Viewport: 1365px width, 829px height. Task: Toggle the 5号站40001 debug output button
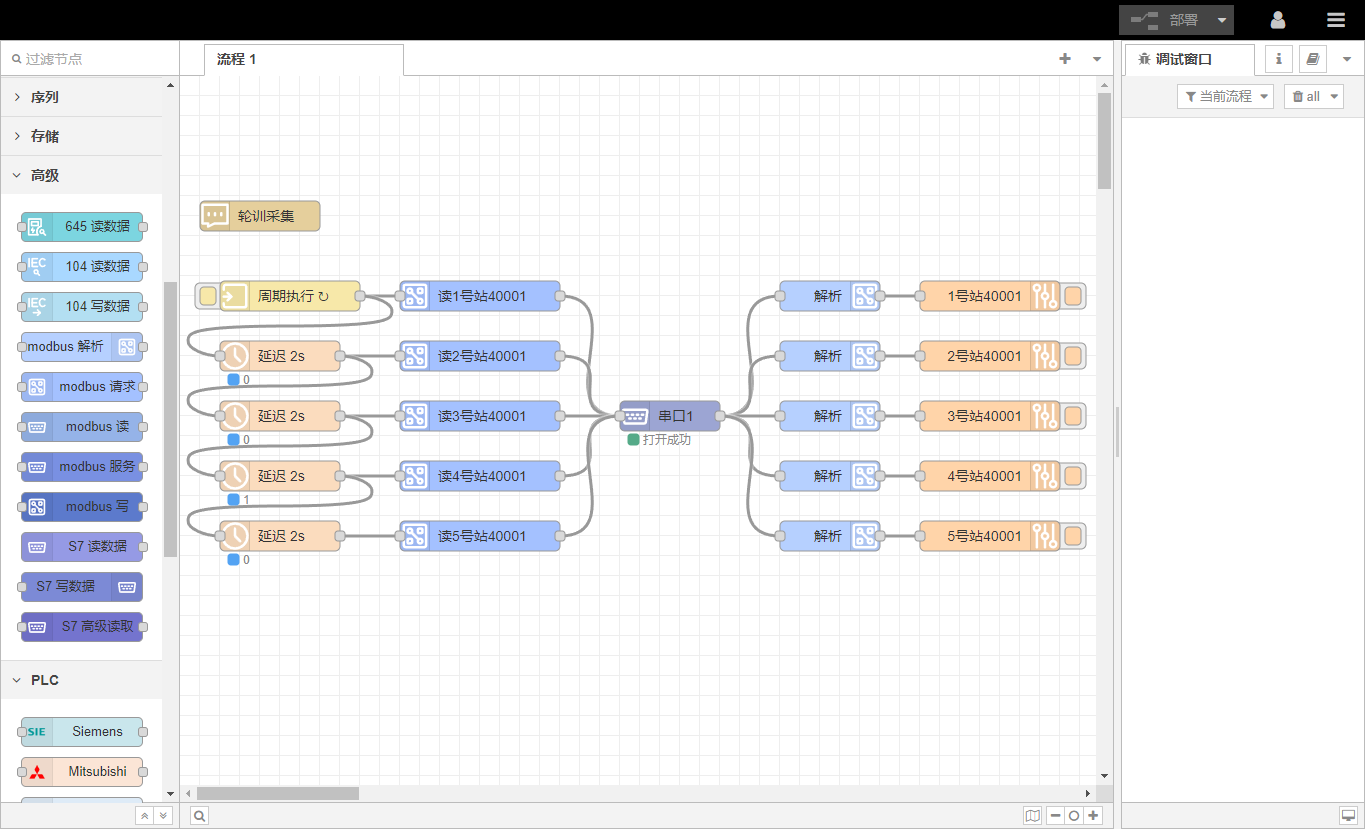click(1073, 536)
